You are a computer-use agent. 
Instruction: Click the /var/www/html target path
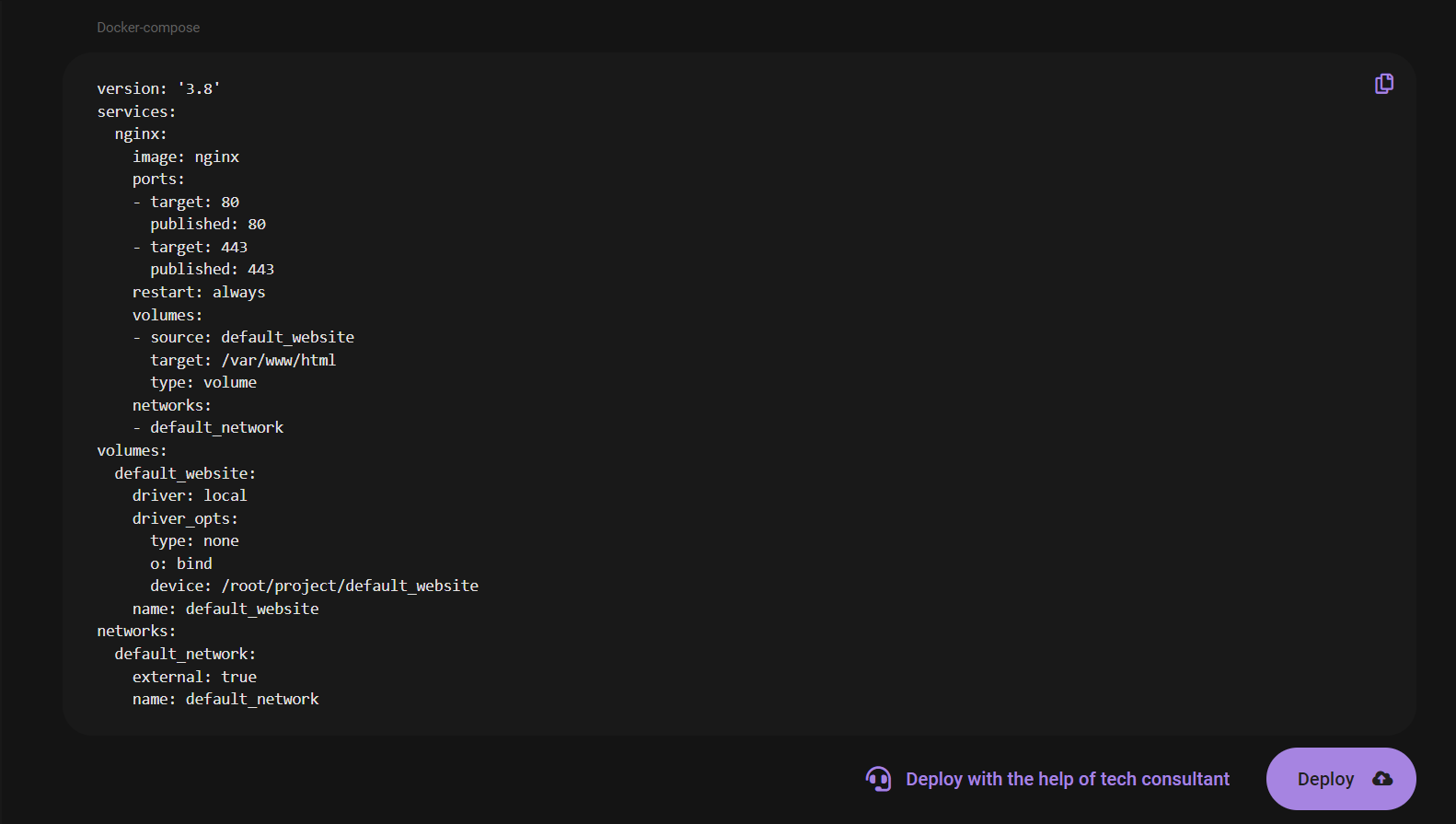(278, 360)
